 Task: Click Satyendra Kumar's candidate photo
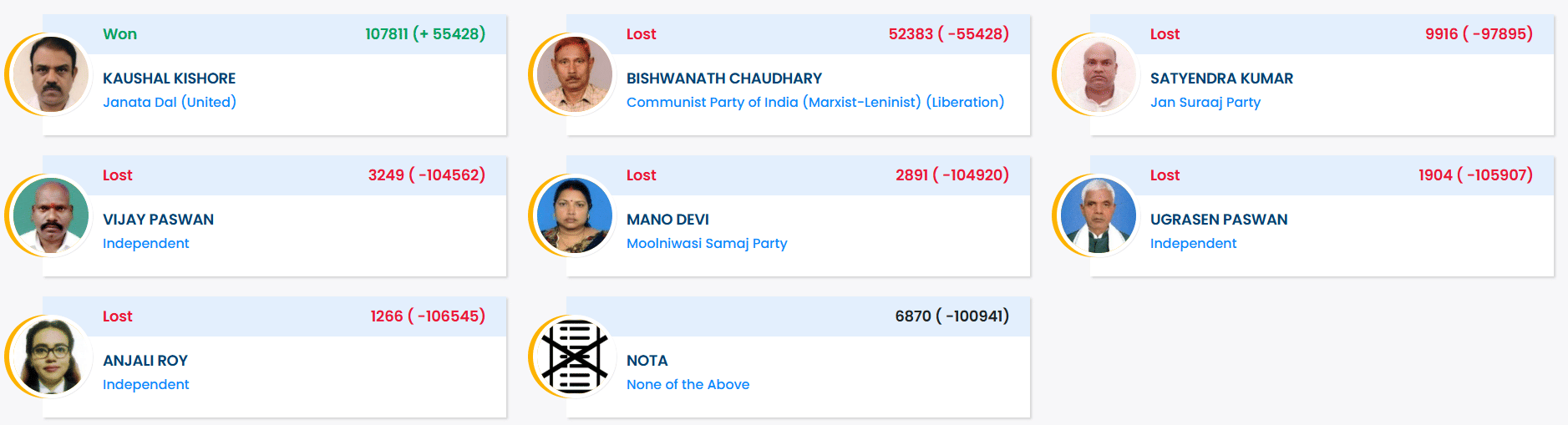point(1099,74)
